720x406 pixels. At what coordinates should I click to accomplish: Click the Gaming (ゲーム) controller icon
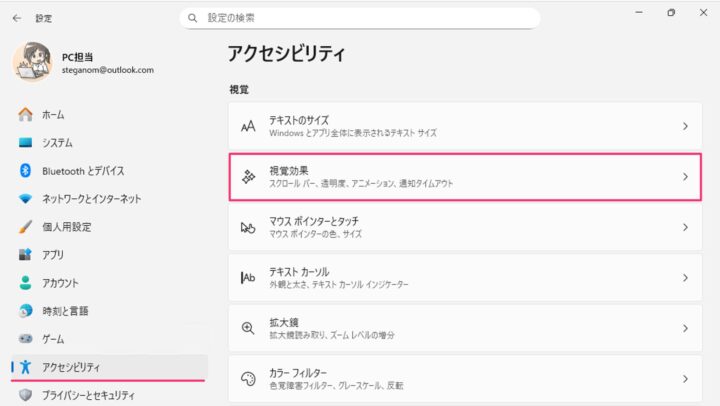pos(26,339)
